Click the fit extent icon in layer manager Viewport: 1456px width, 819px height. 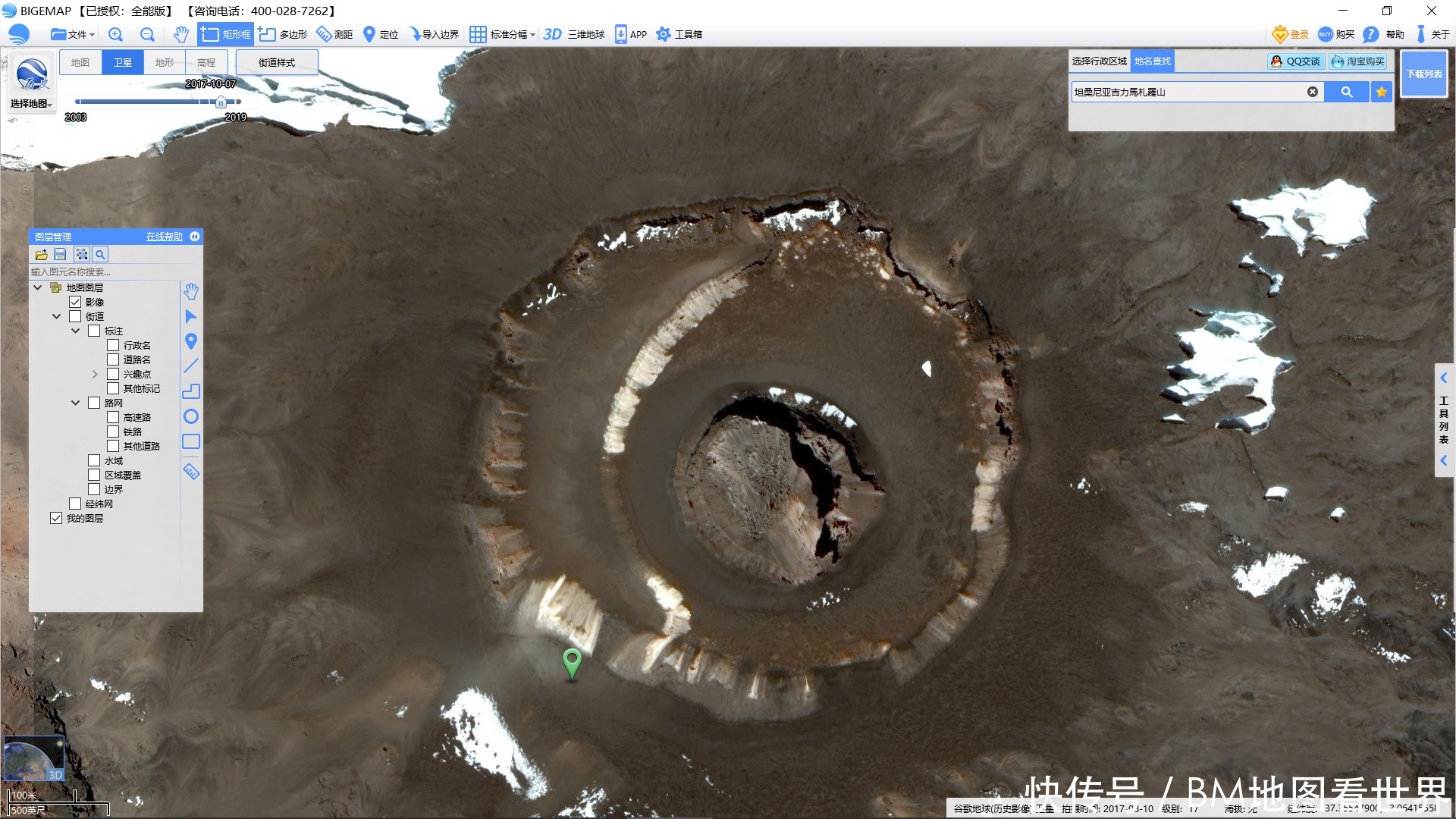[x=82, y=255]
